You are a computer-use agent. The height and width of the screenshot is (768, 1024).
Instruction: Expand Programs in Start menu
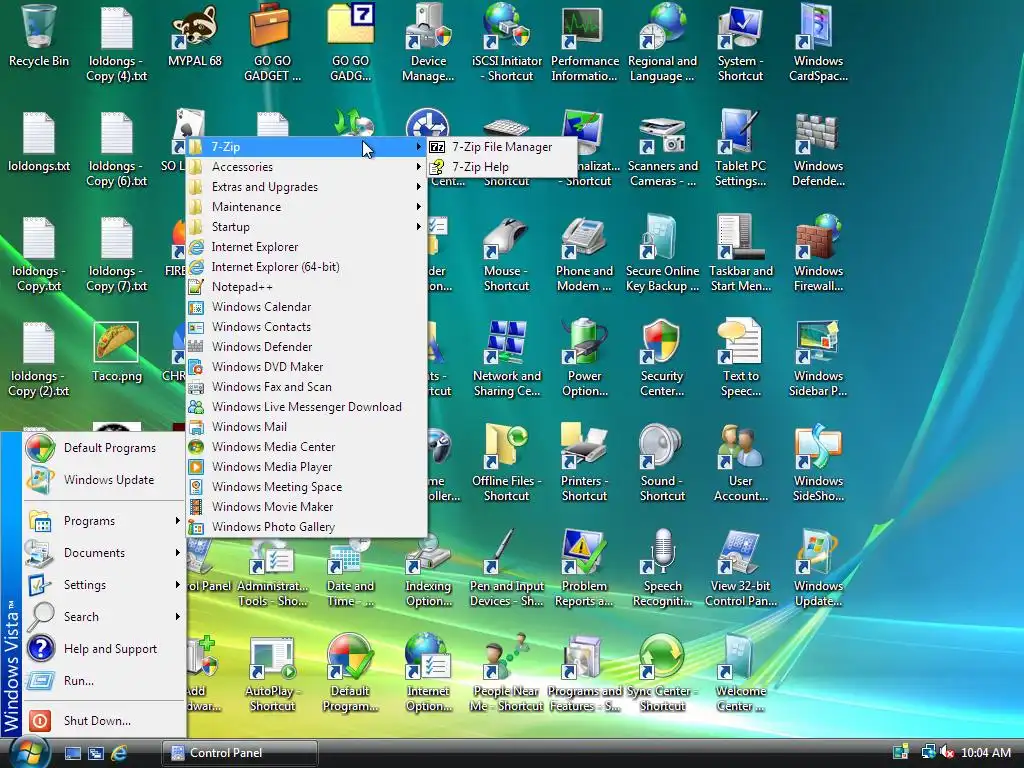[x=104, y=521]
